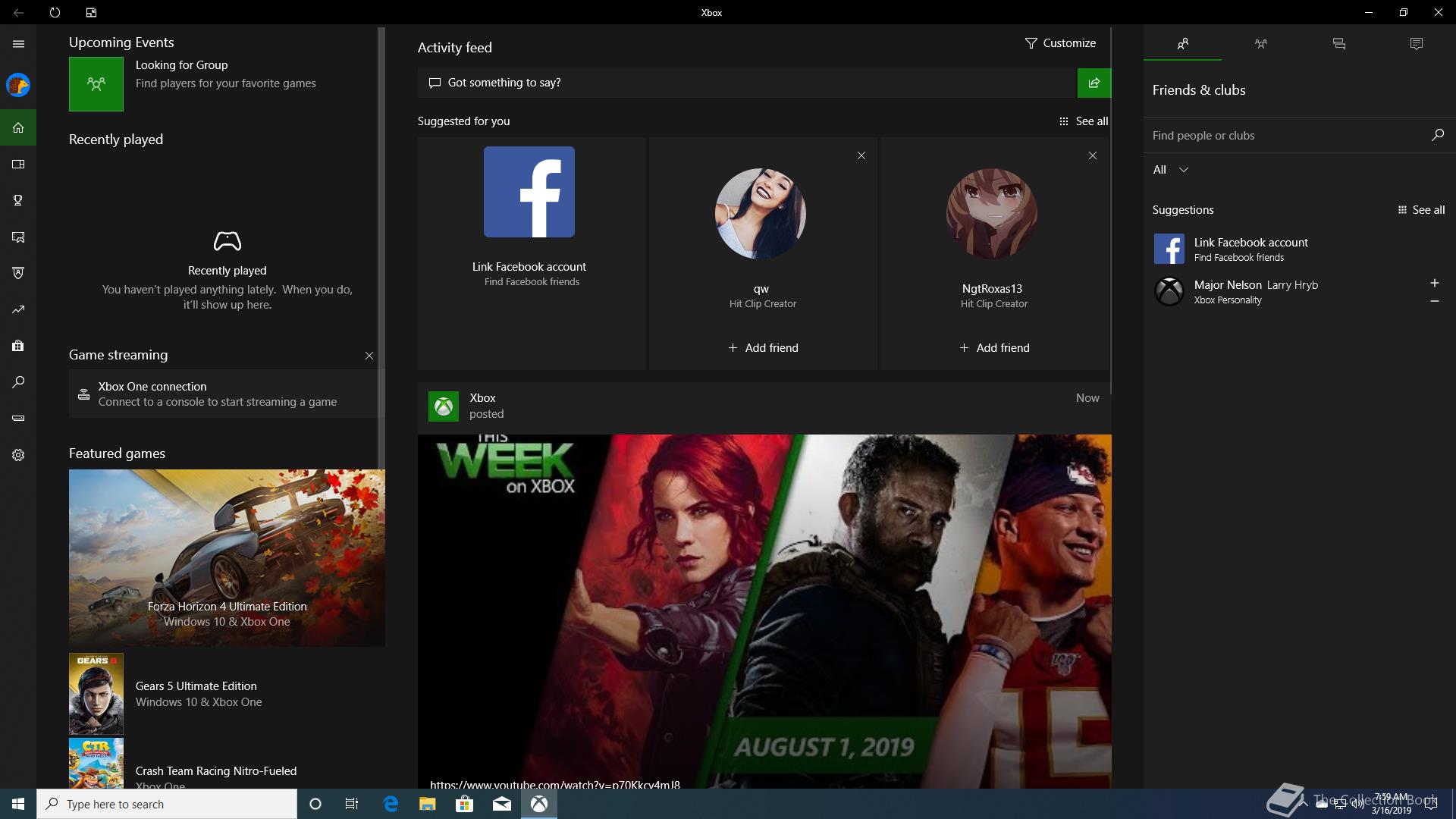Click the taskbar Type here to search box
The width and height of the screenshot is (1456, 819).
coord(167,804)
